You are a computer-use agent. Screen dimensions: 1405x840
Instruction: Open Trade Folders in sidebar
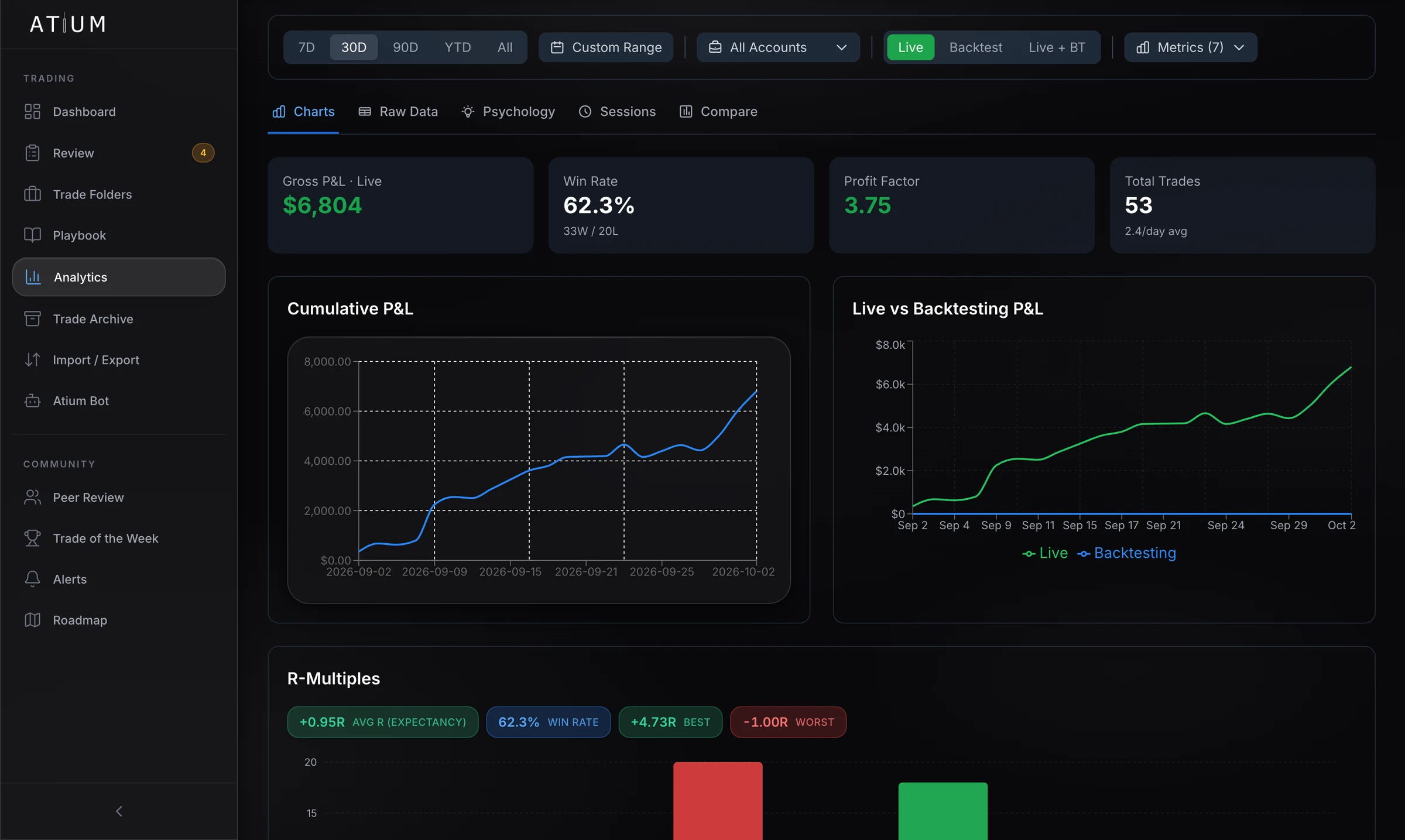(119, 194)
